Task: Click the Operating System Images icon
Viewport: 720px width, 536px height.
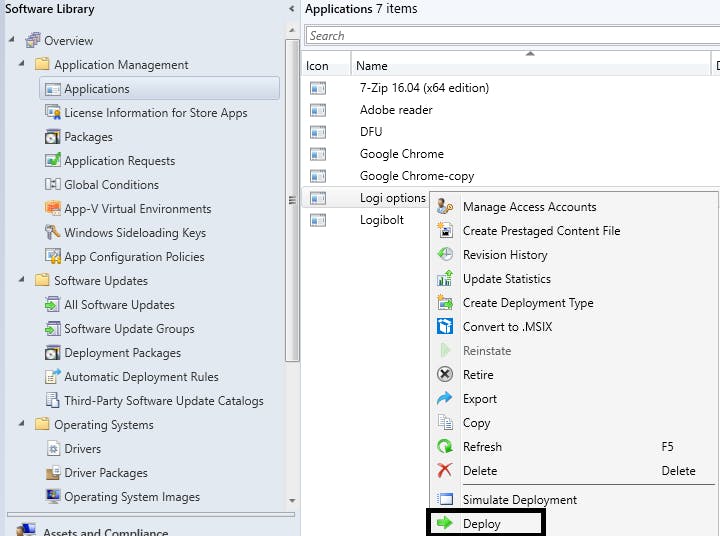Action: [x=53, y=497]
